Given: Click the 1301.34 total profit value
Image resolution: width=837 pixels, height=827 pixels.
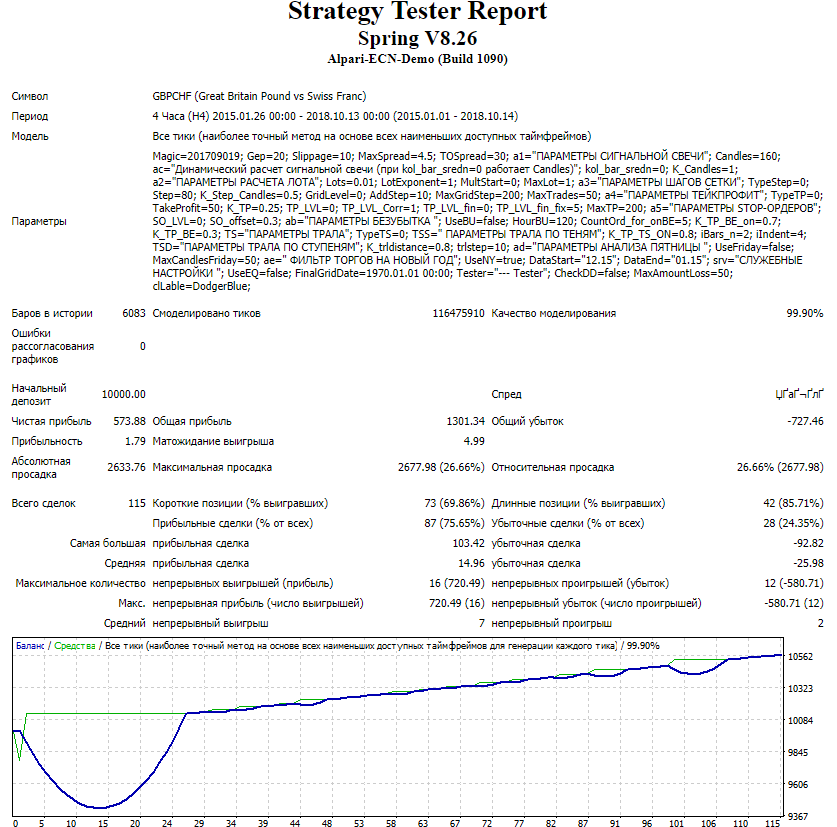Looking at the screenshot, I should click(465, 421).
